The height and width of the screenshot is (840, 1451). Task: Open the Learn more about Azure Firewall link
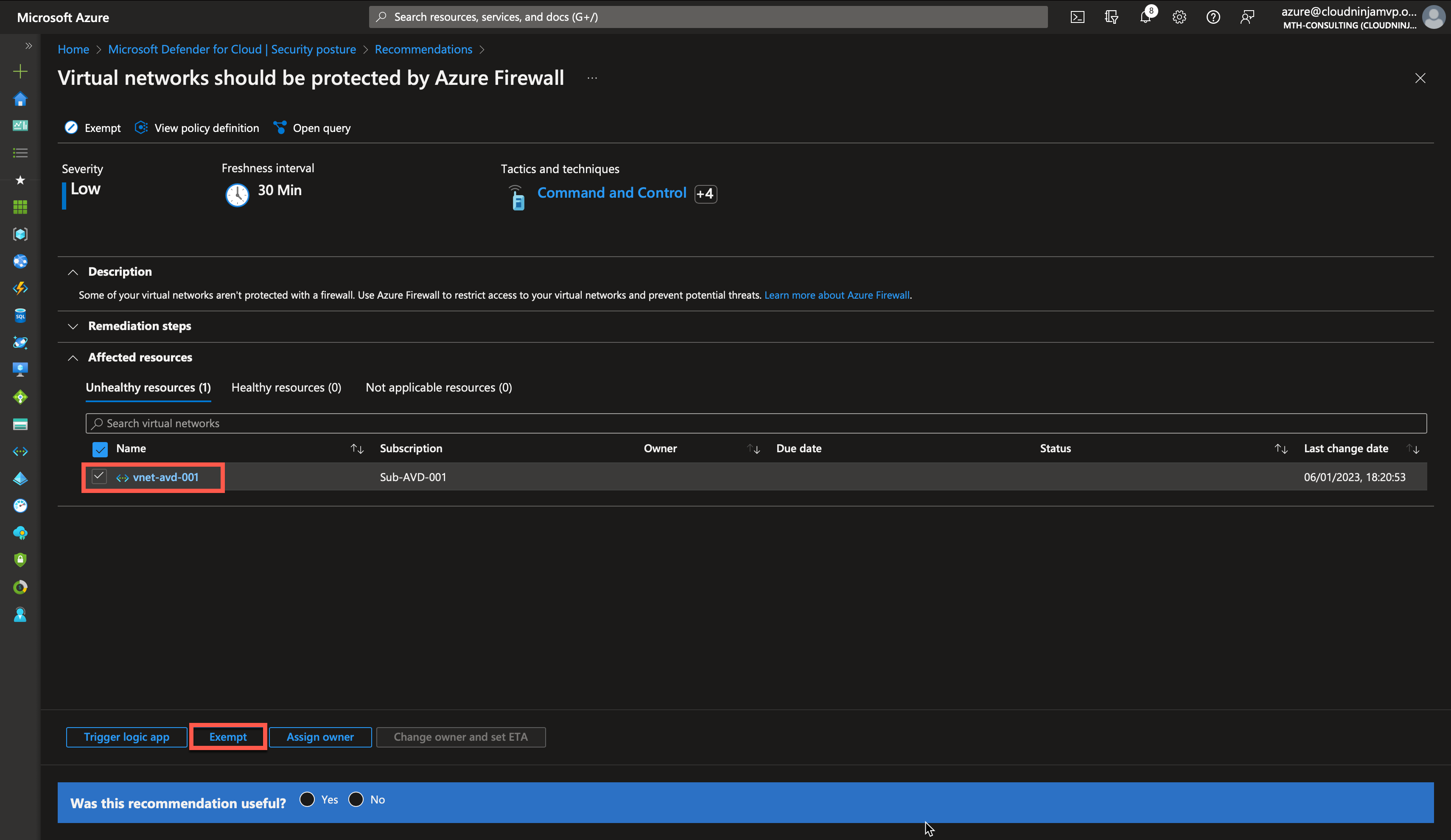[837, 295]
